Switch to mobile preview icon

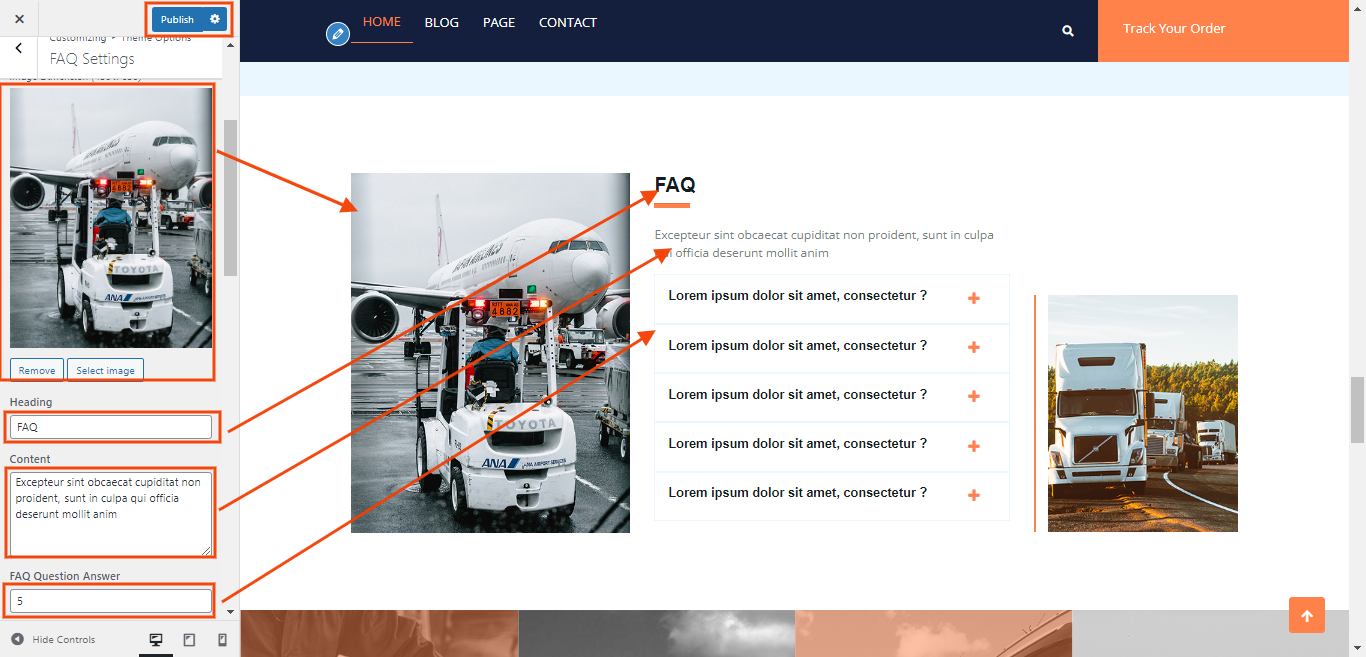(222, 640)
